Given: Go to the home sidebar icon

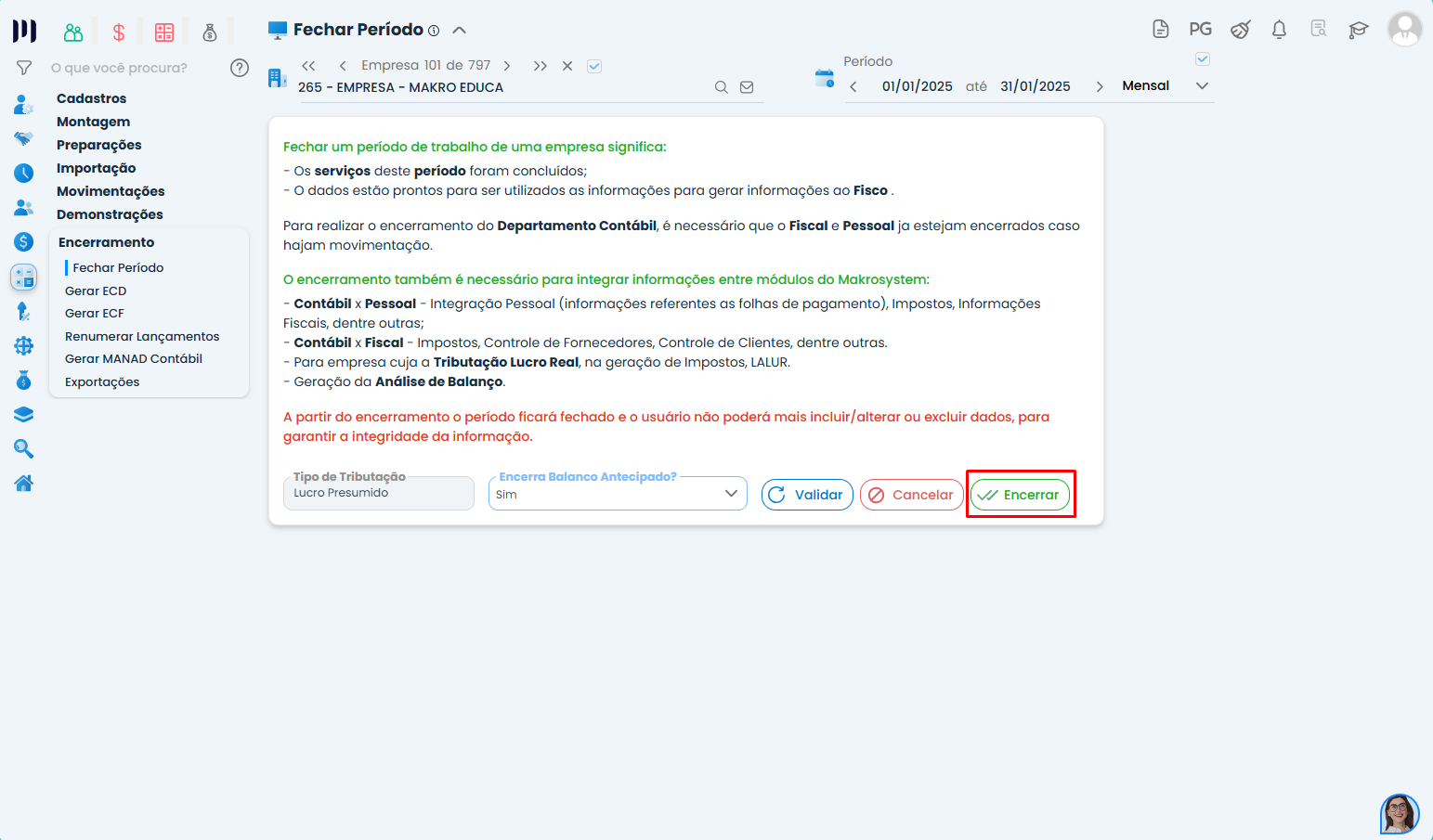Looking at the screenshot, I should click(24, 483).
